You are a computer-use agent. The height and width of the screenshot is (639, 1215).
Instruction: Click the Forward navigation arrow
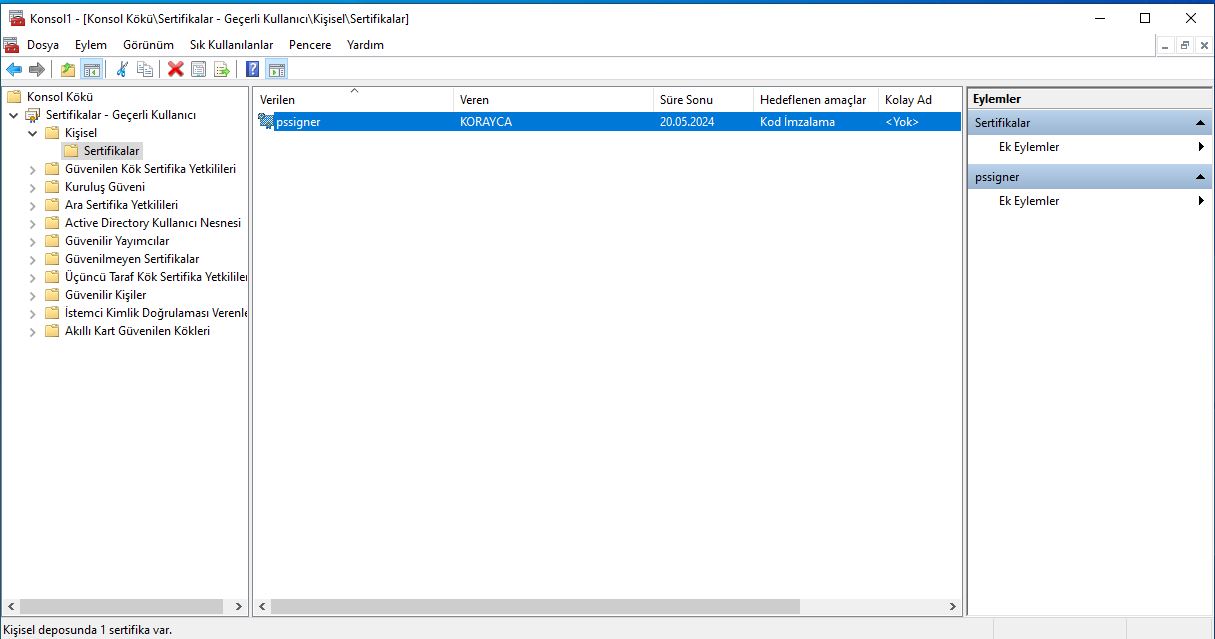(36, 68)
